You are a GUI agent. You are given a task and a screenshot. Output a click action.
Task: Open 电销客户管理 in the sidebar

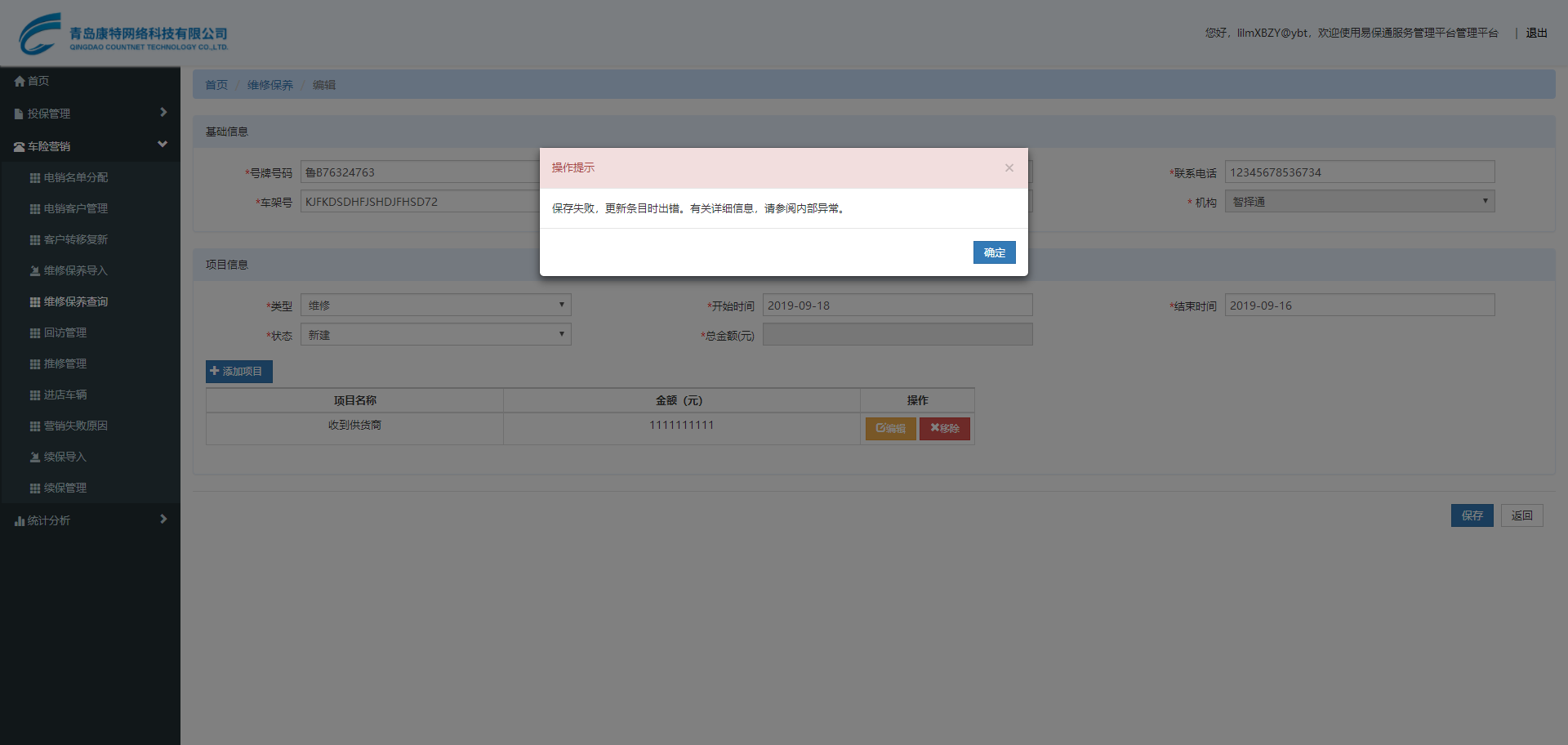90,208
